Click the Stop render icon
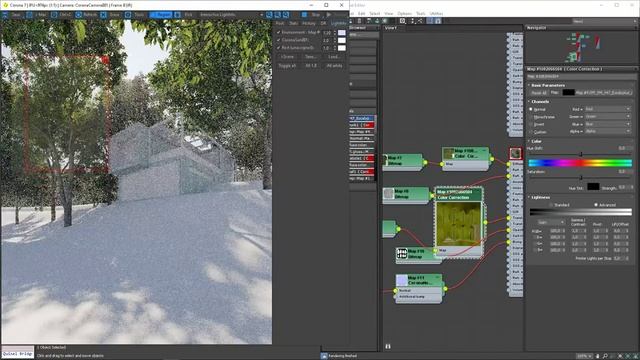The width and height of the screenshot is (640, 360). (304, 15)
